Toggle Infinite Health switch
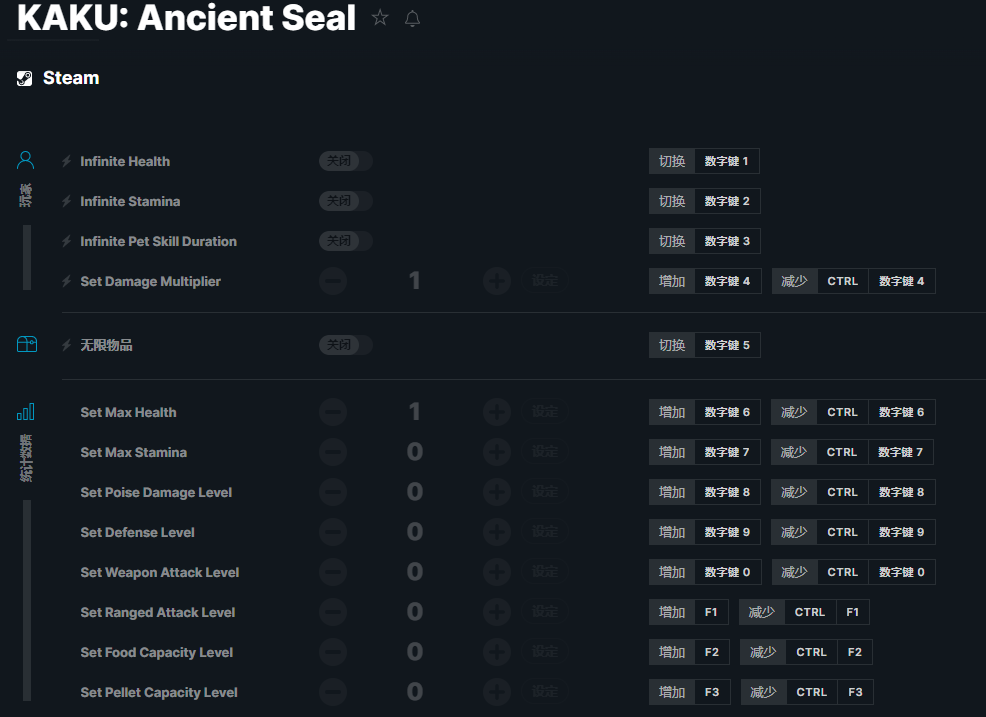Image resolution: width=986 pixels, height=717 pixels. coord(346,161)
